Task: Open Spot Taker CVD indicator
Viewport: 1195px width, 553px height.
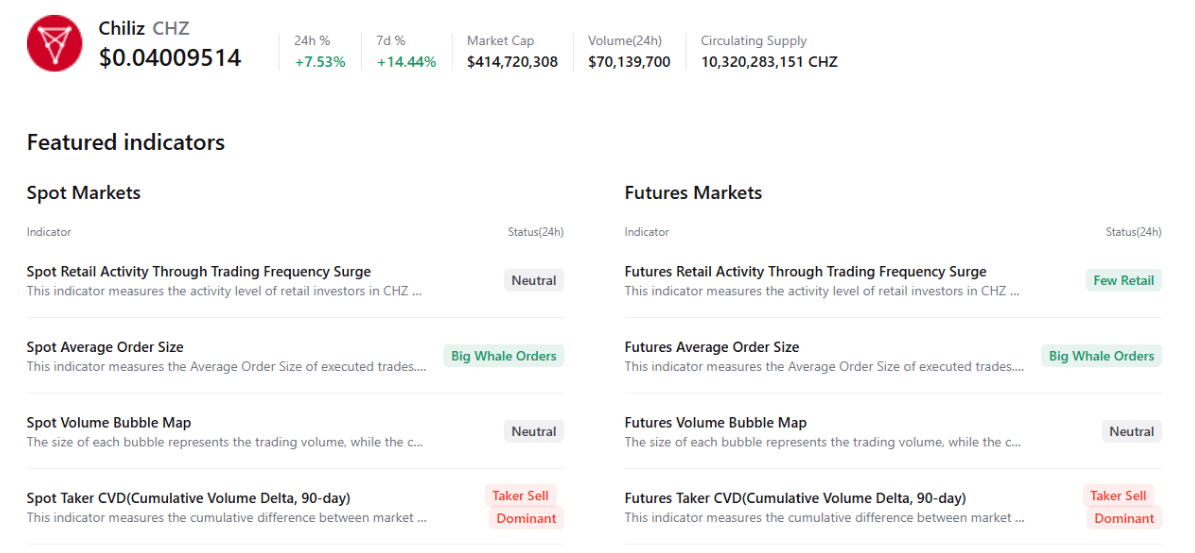Action: 188,498
